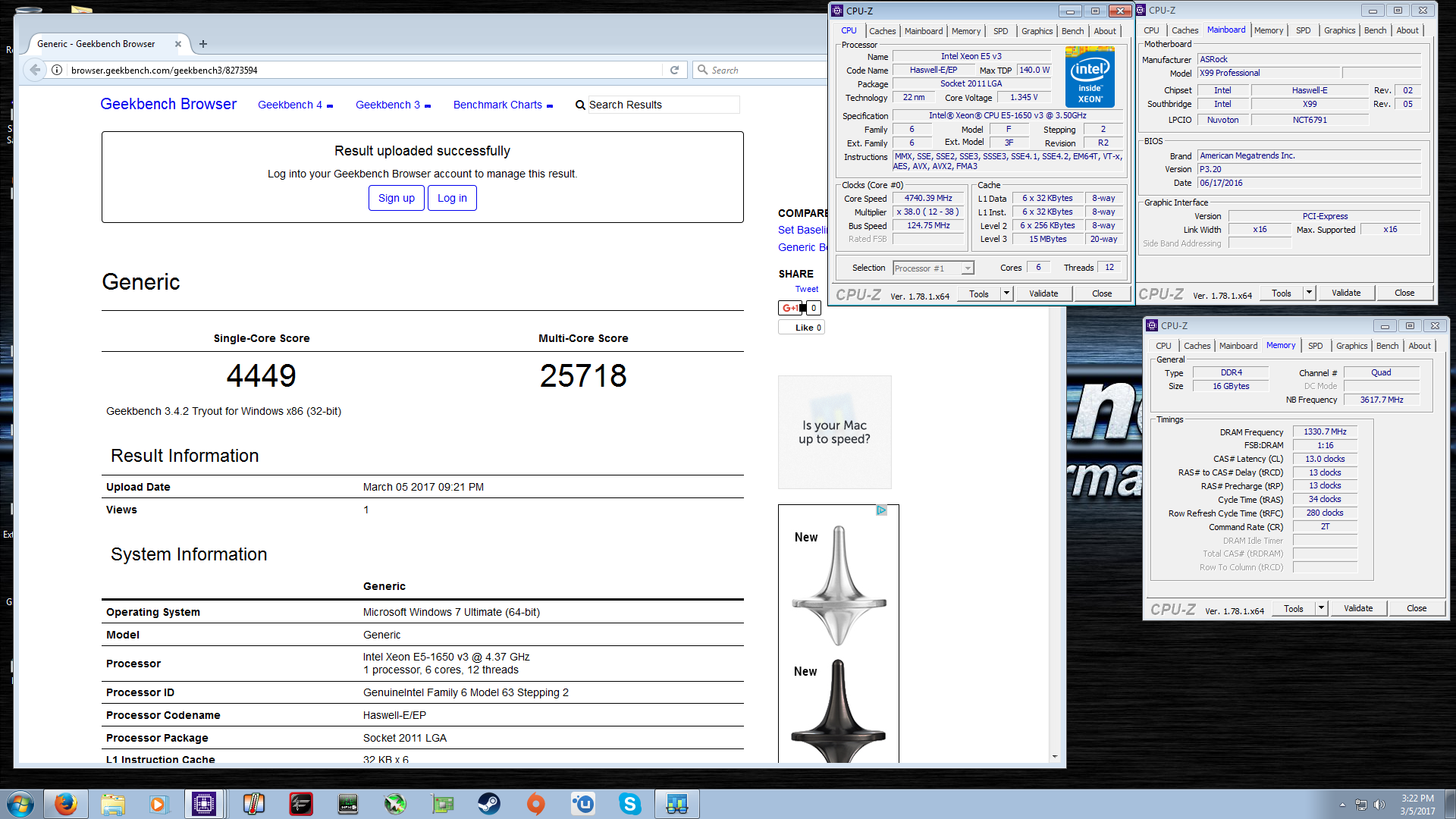This screenshot has height=819, width=1456.
Task: Launch Steam from the taskbar
Action: (x=488, y=804)
